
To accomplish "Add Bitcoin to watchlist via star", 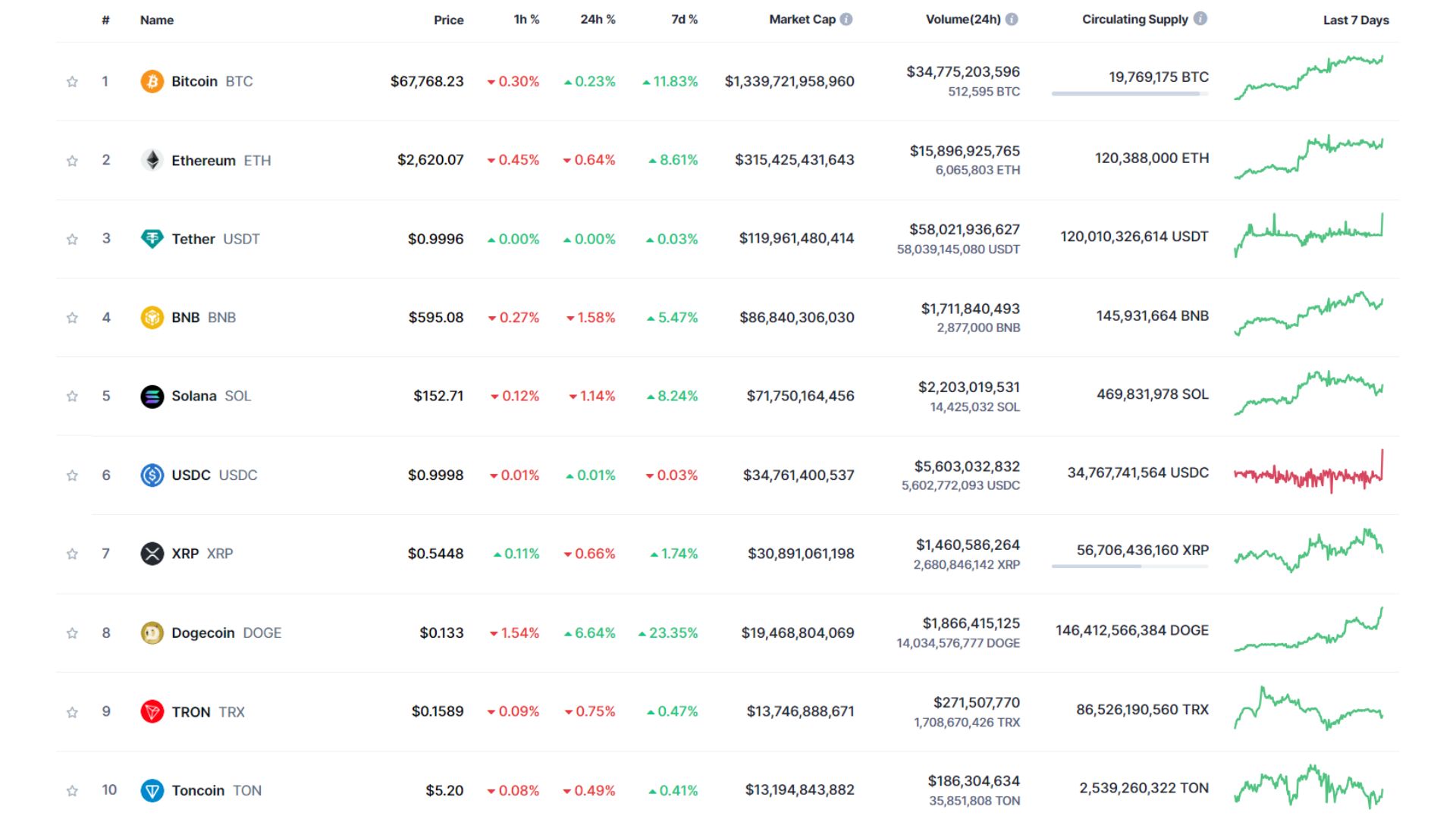I will (72, 80).
